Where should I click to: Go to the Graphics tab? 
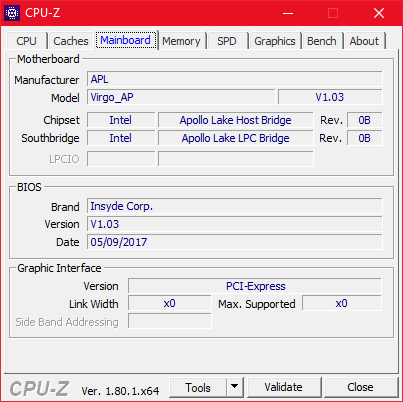[275, 41]
